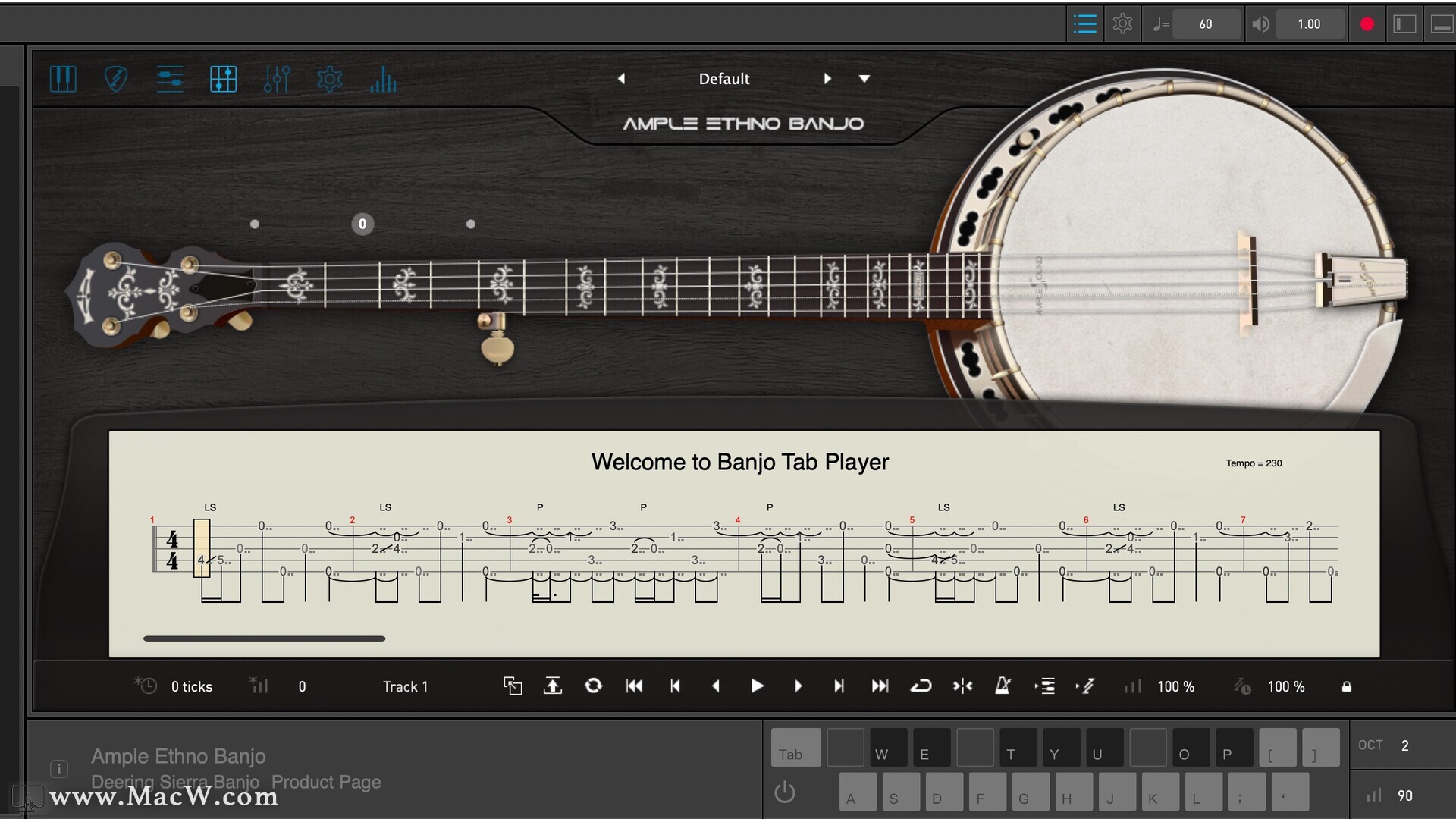Screen dimensions: 1456x819
Task: Click the [ octave-down key
Action: (x=1278, y=746)
